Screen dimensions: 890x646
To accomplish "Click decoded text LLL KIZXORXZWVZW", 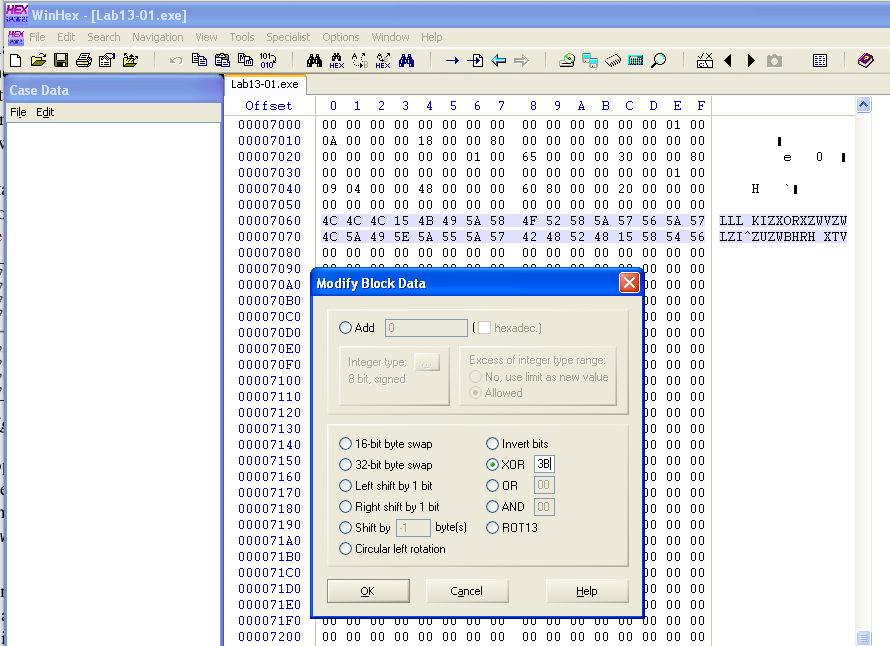I will click(783, 220).
